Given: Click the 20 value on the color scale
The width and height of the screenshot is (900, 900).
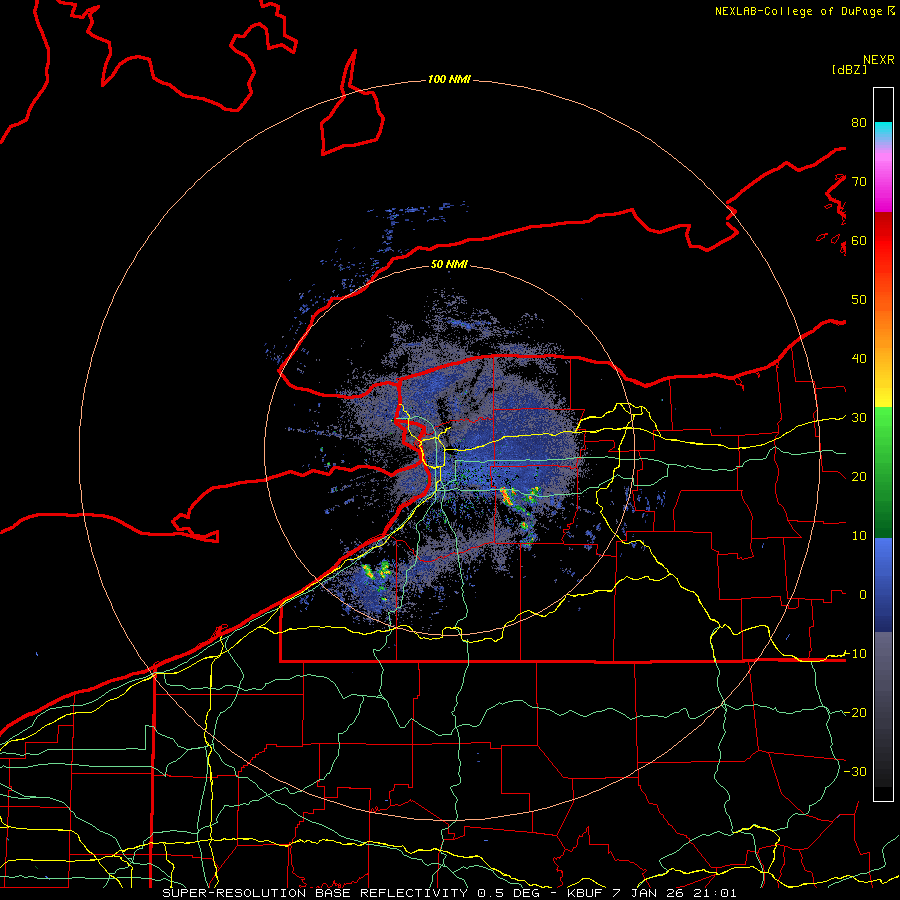Looking at the screenshot, I should pos(859,476).
